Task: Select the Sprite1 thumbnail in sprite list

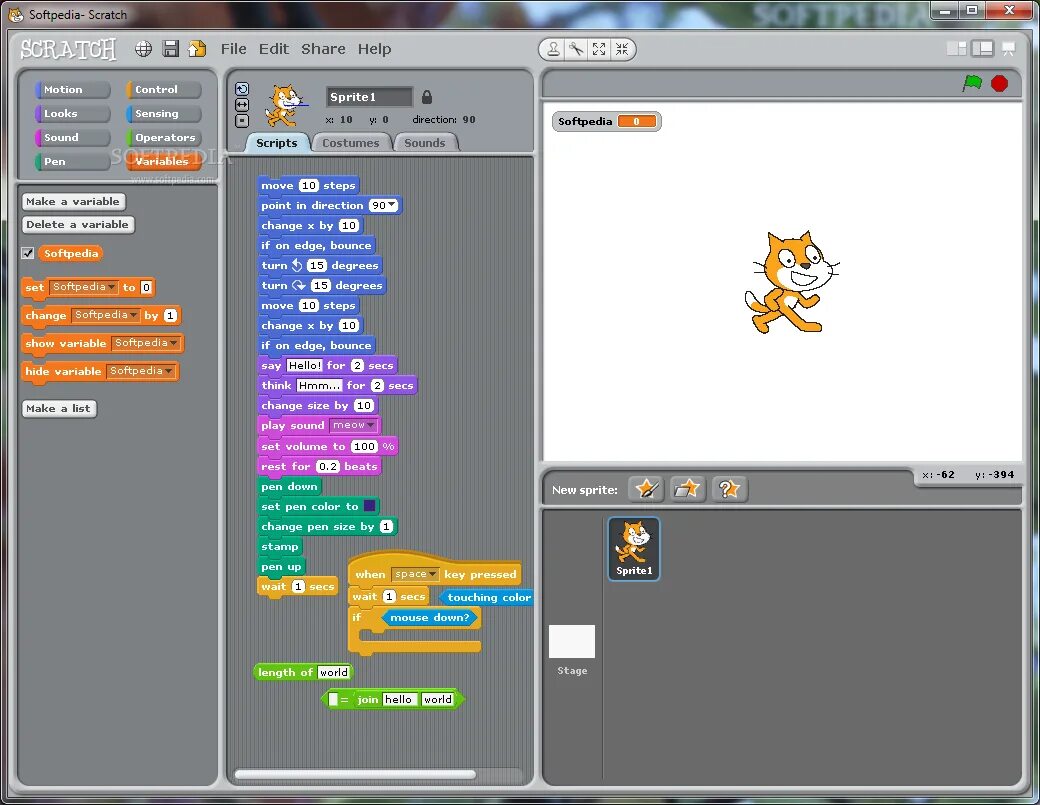Action: tap(634, 548)
